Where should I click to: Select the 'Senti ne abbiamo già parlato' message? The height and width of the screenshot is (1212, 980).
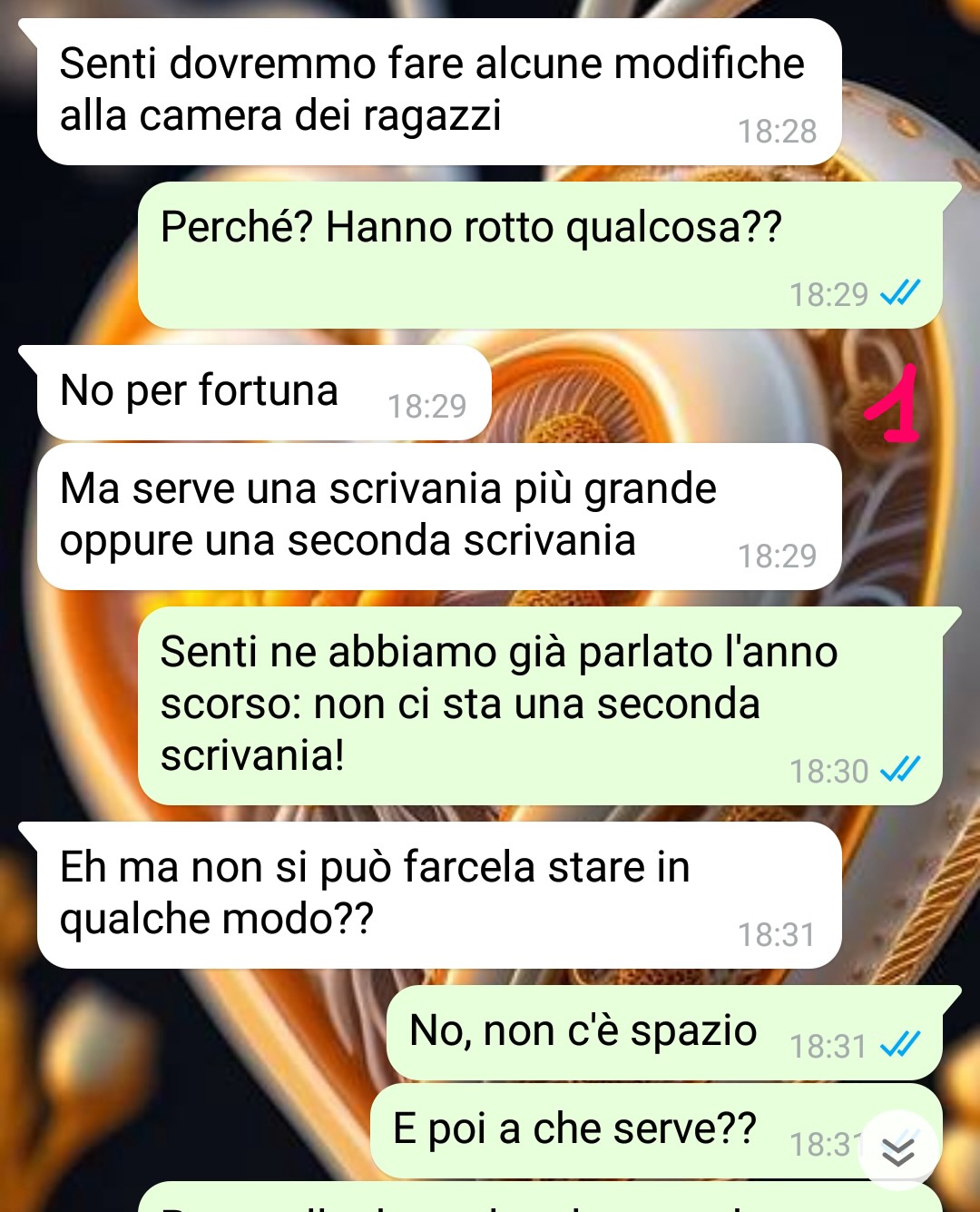point(540,705)
